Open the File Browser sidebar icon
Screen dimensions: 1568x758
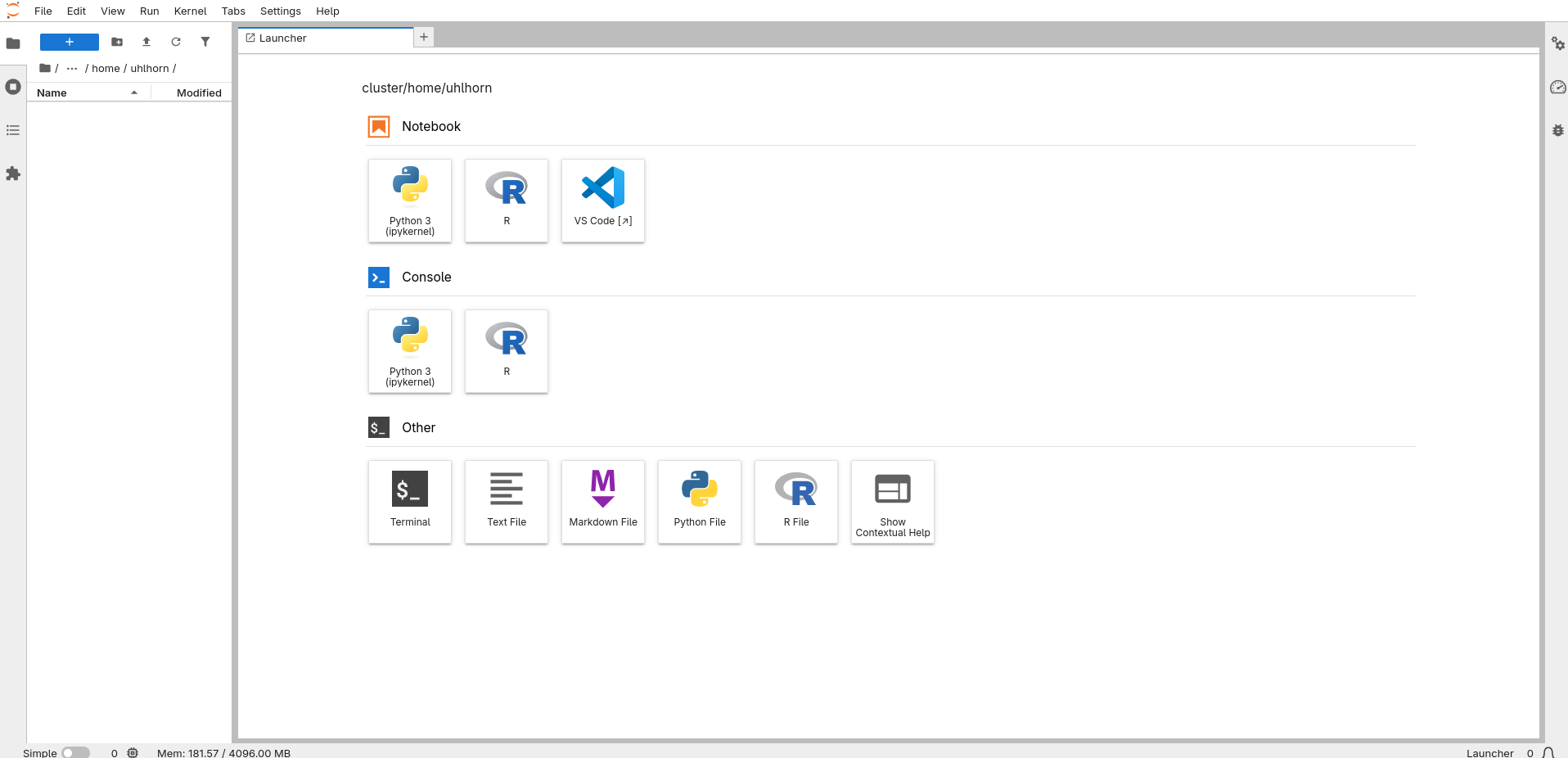coord(13,43)
